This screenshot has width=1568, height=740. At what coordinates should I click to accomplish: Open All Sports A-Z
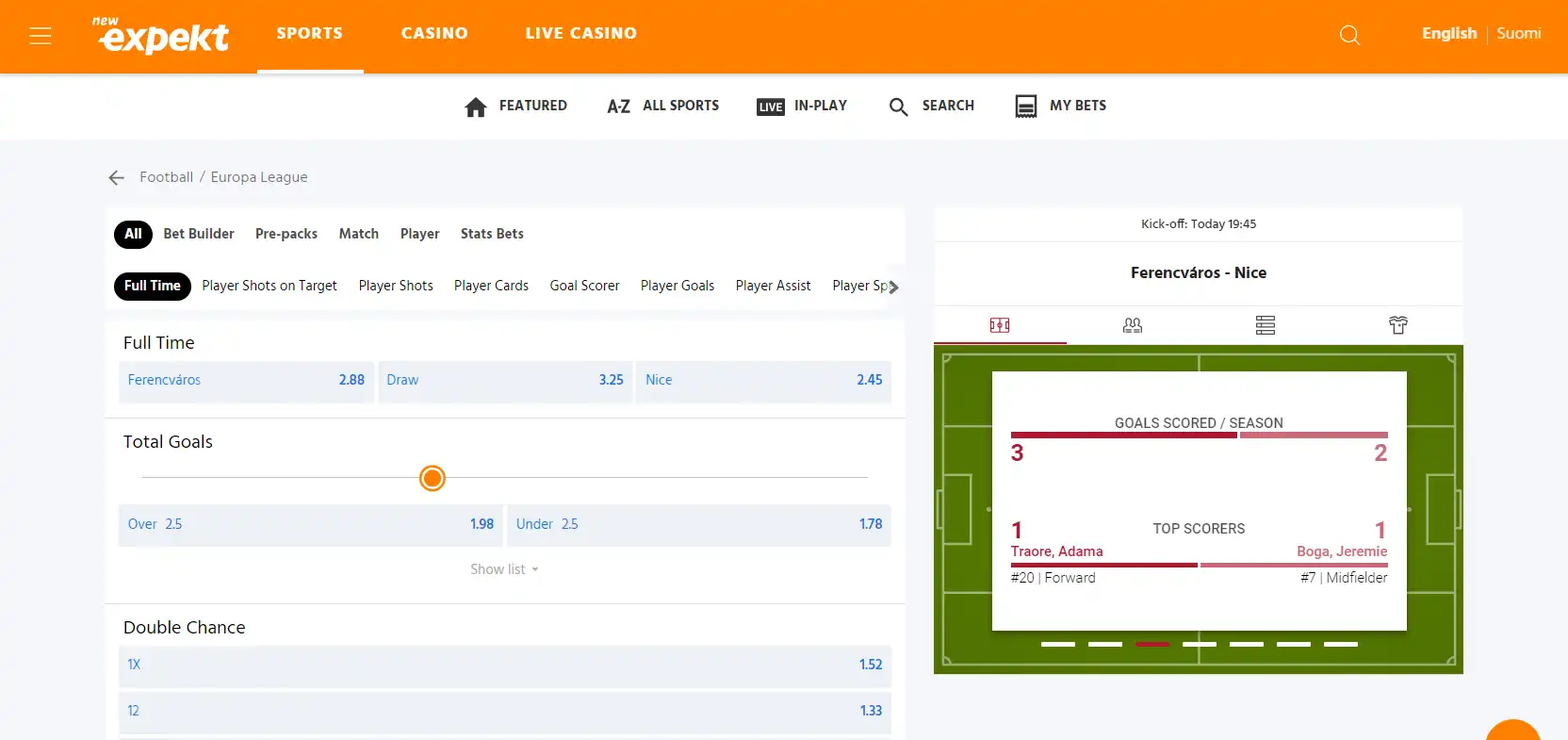click(x=663, y=107)
